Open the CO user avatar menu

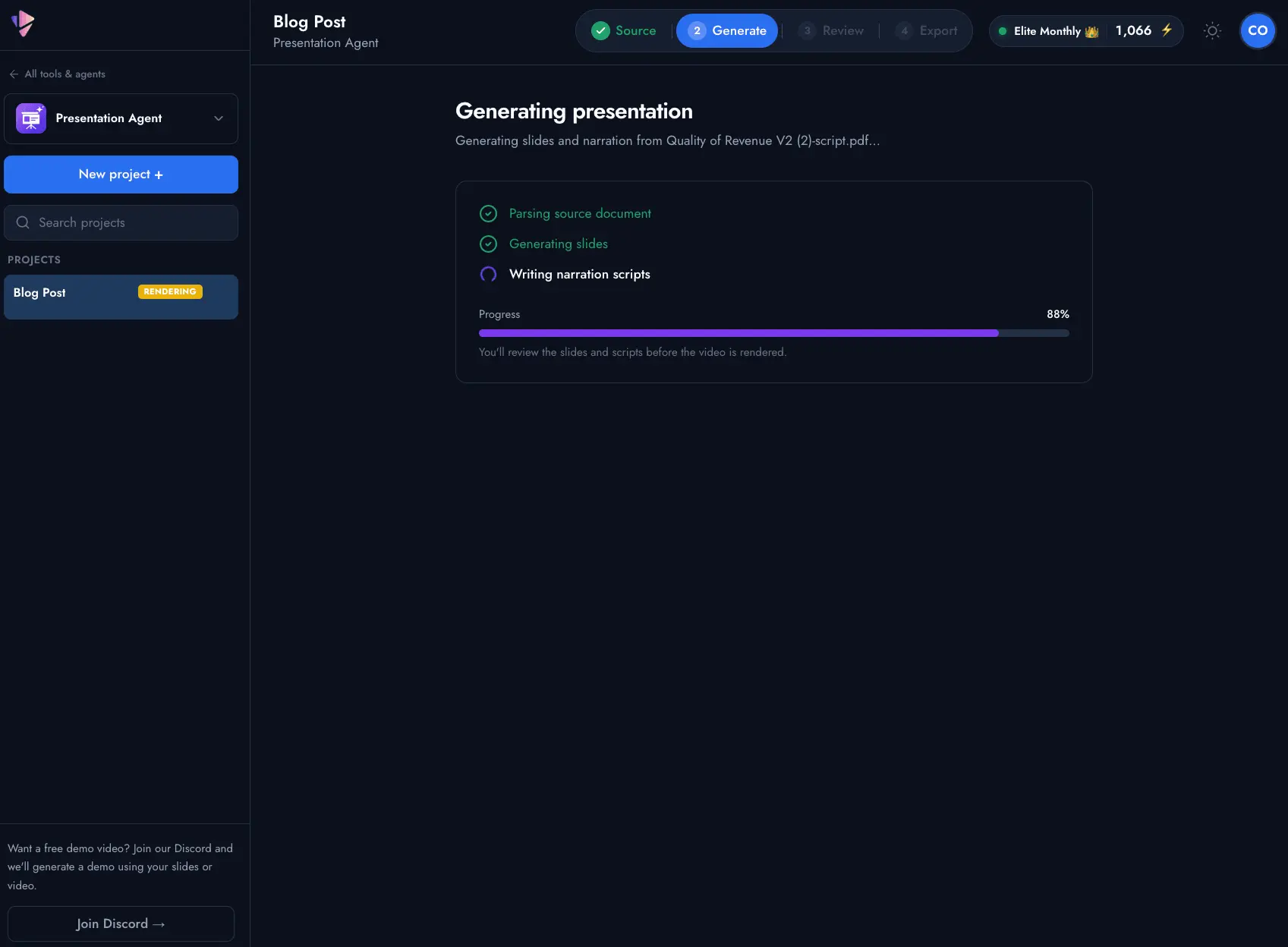1258,30
